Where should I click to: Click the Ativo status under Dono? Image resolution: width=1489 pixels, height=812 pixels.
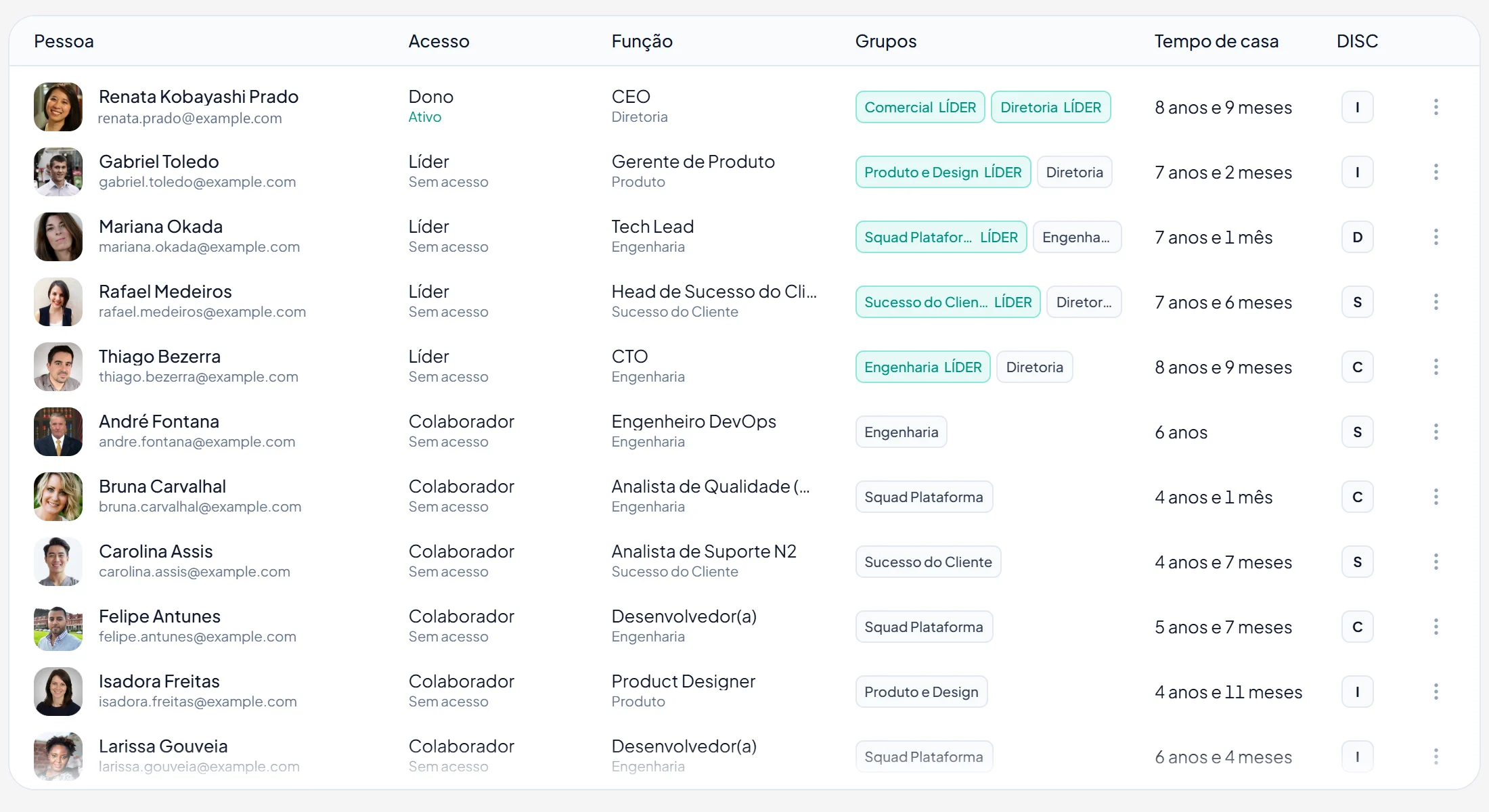pyautogui.click(x=424, y=117)
